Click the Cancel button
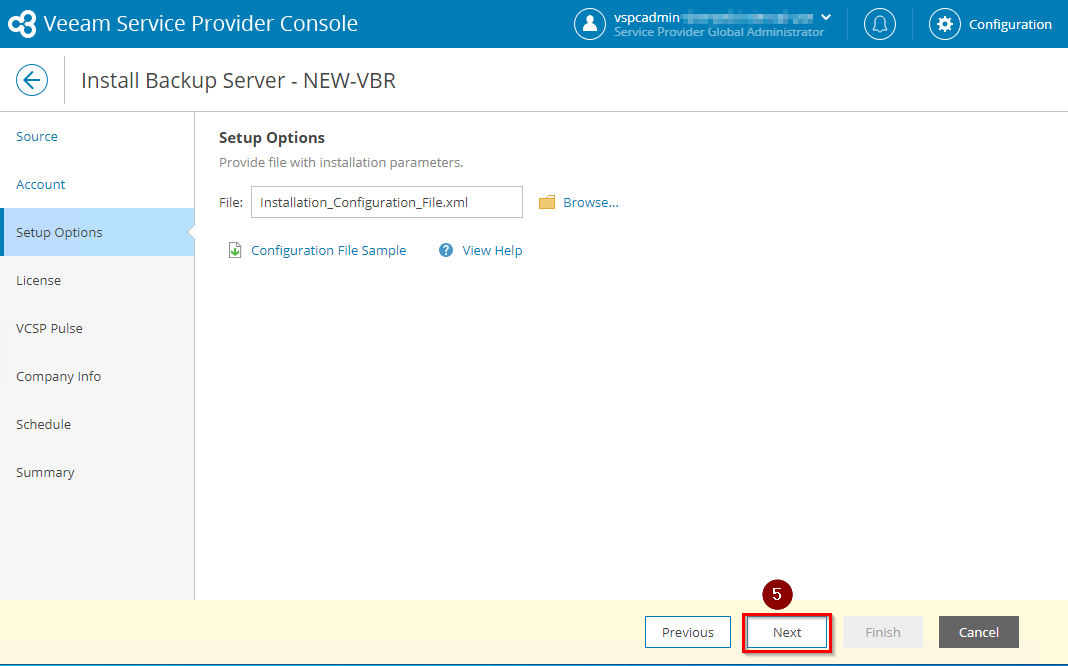The height and width of the screenshot is (666, 1068). tap(979, 632)
